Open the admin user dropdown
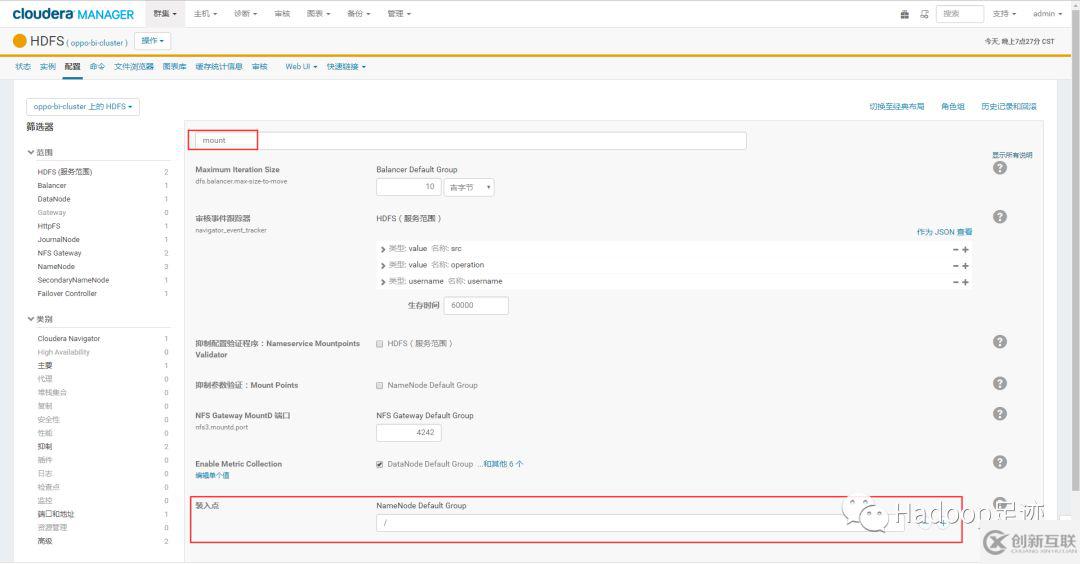1080x564 pixels. [x=1048, y=14]
